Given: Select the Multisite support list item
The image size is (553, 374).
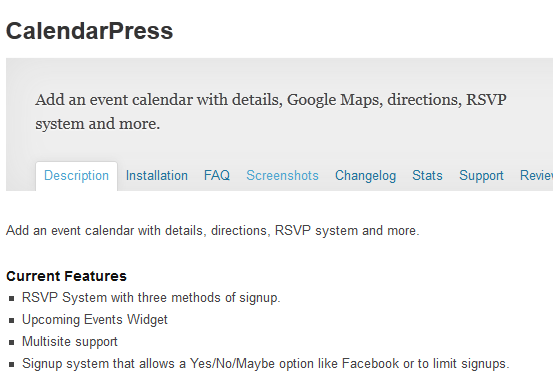Looking at the screenshot, I should (x=69, y=342).
